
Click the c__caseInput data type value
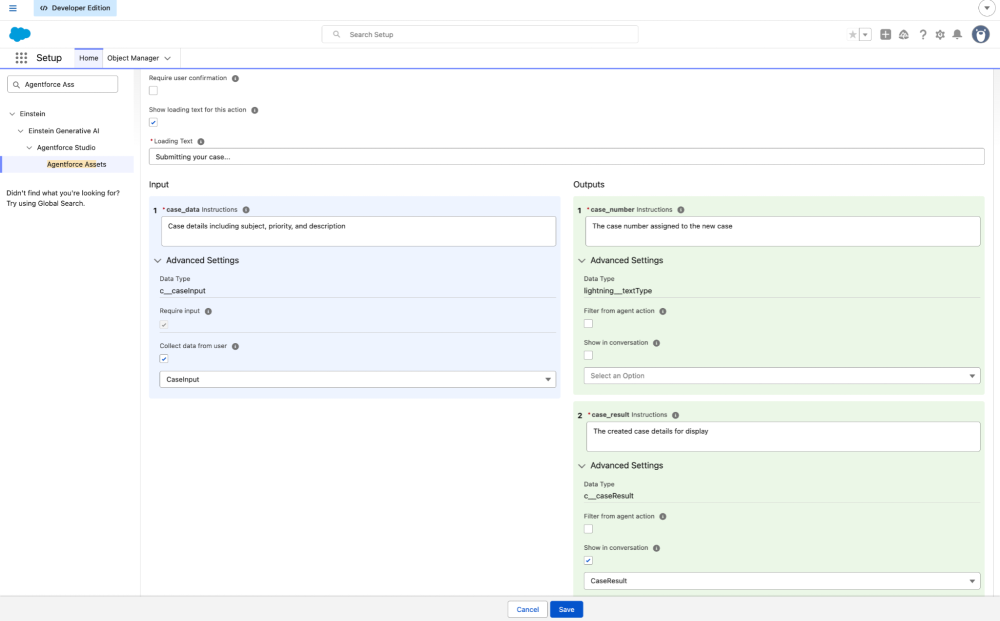point(182,291)
